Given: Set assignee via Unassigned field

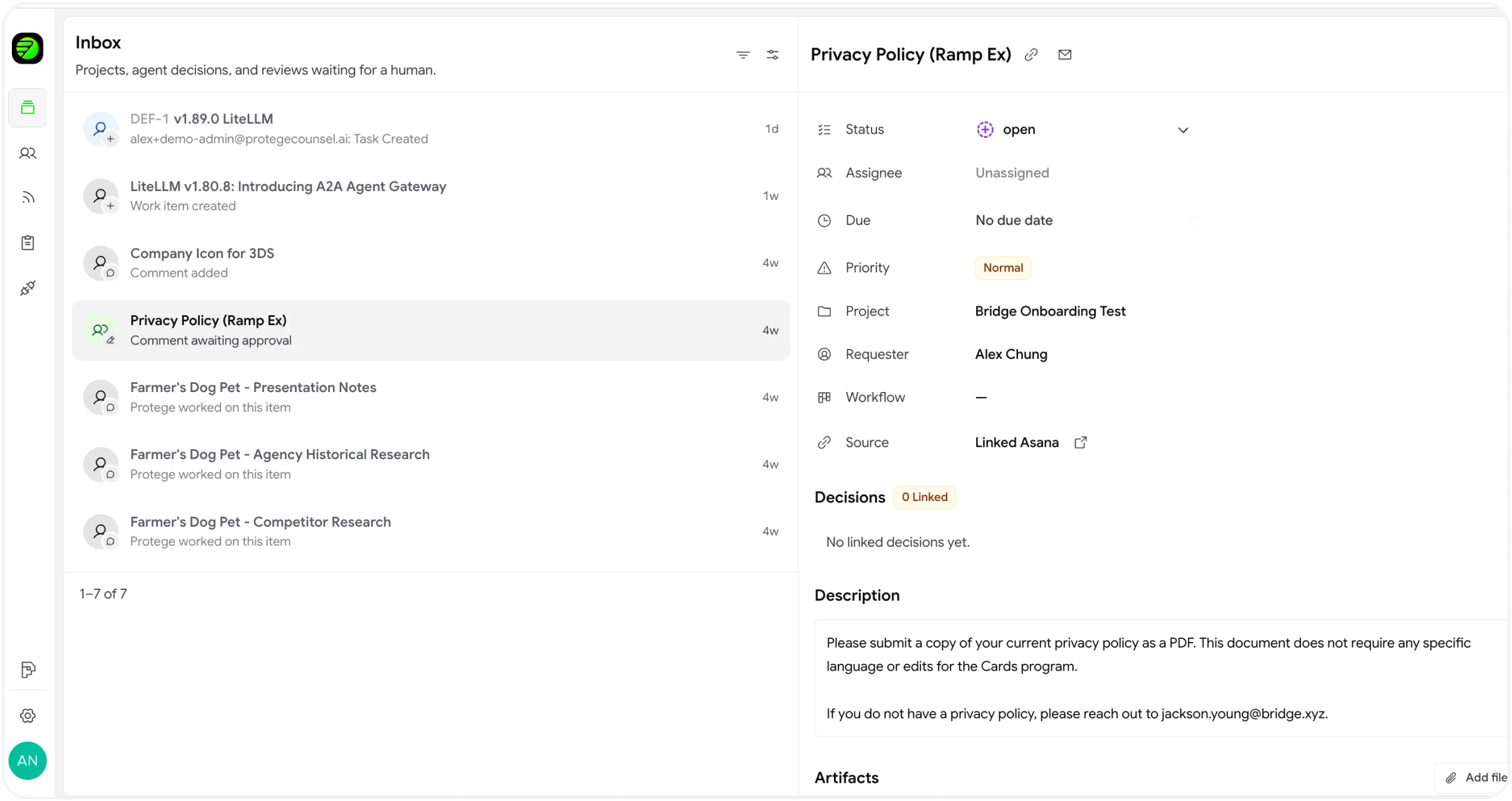Looking at the screenshot, I should point(1012,173).
